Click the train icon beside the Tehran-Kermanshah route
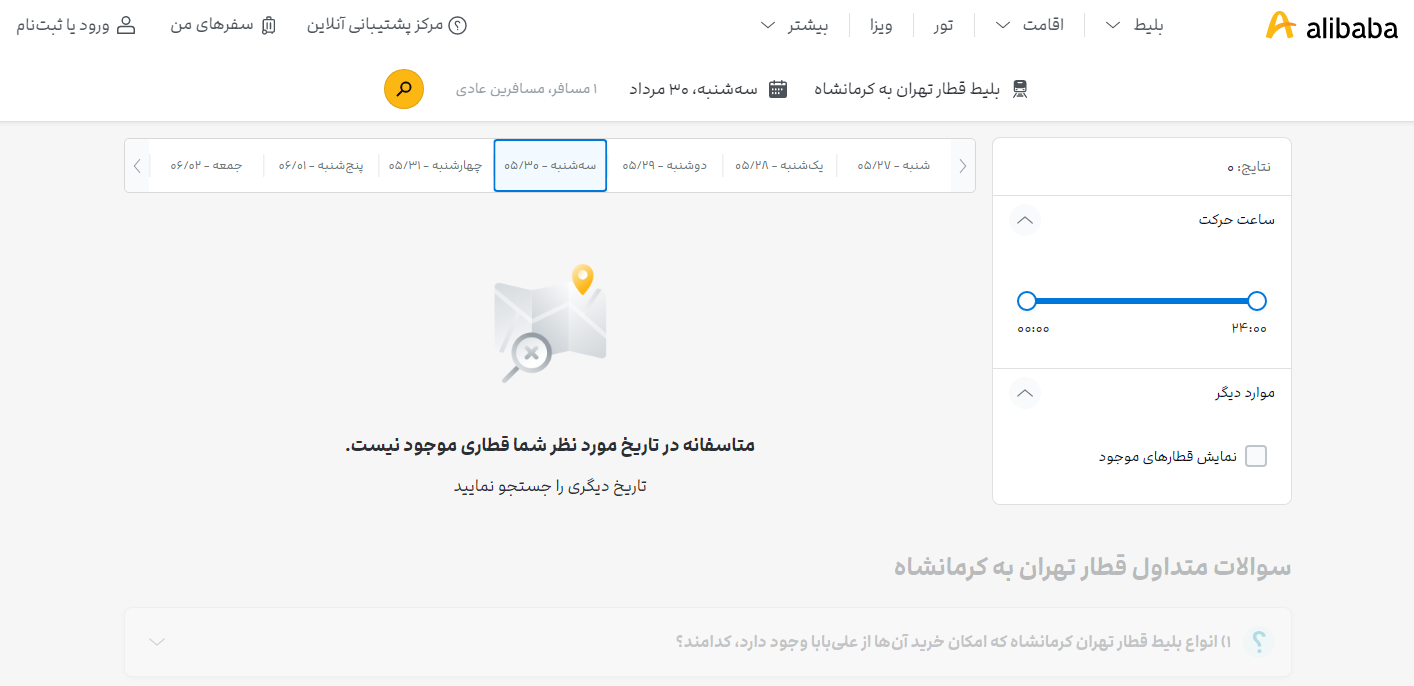 [1021, 88]
